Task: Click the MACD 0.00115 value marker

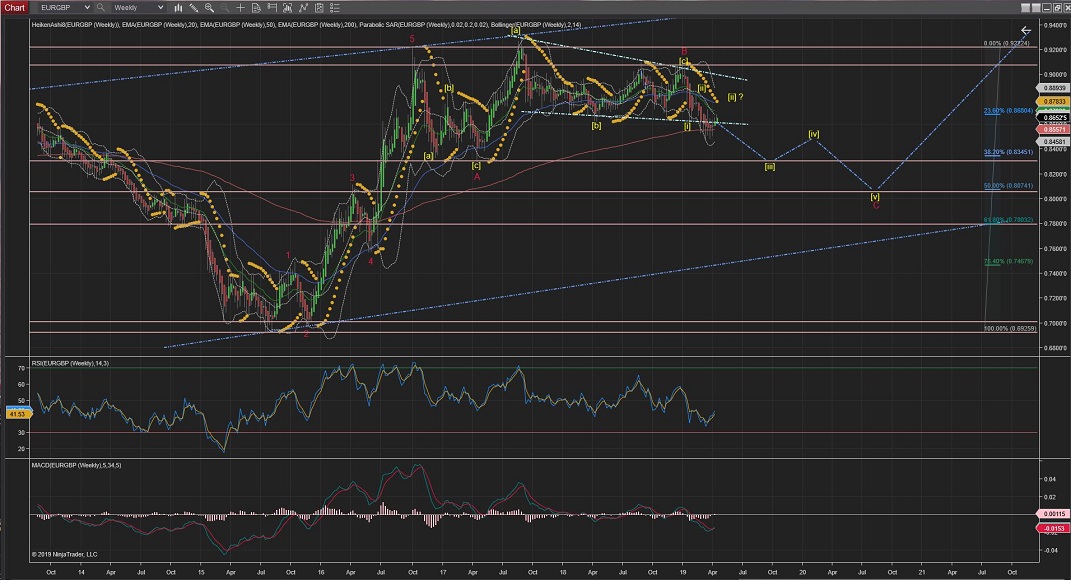Action: tap(1053, 514)
